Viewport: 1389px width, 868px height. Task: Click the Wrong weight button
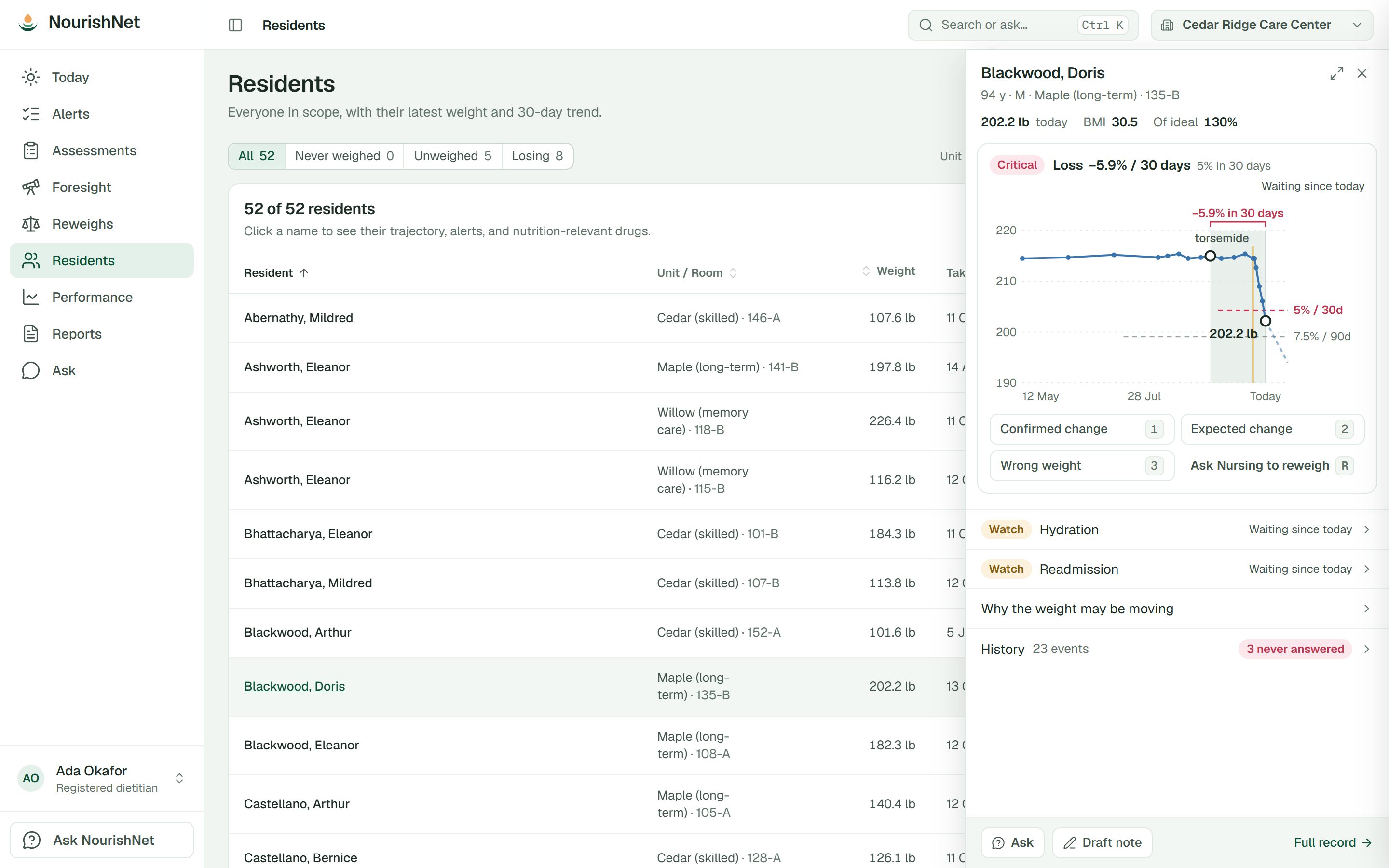tap(1082, 465)
